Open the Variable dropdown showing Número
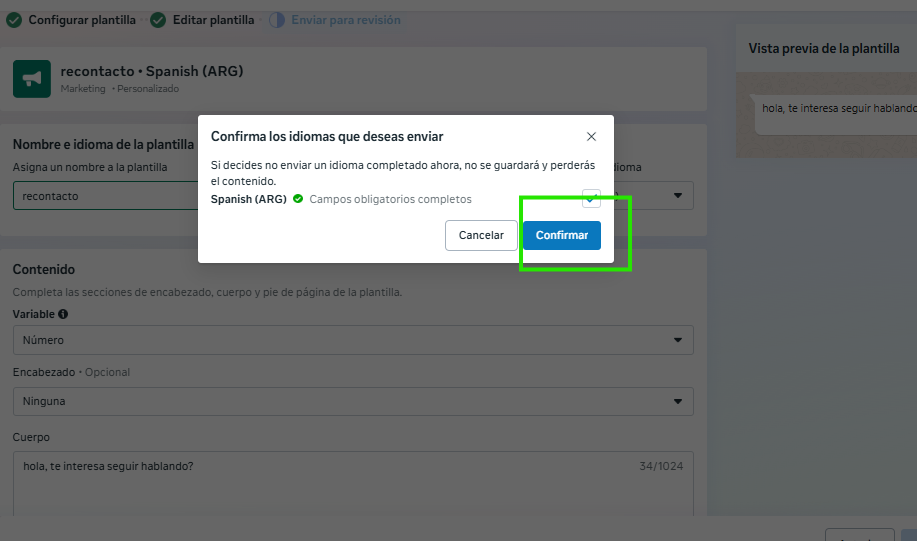Image resolution: width=917 pixels, height=541 pixels. 352,341
